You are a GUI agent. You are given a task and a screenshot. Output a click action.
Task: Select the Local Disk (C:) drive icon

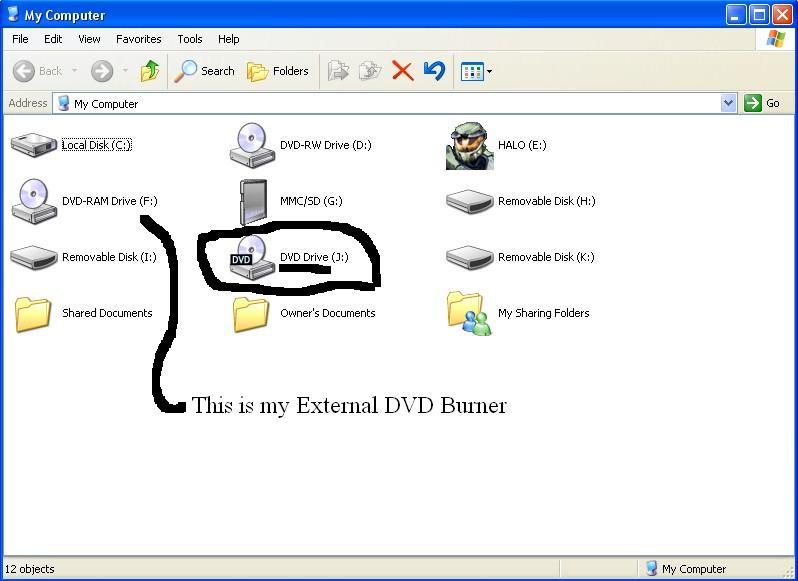(x=34, y=145)
